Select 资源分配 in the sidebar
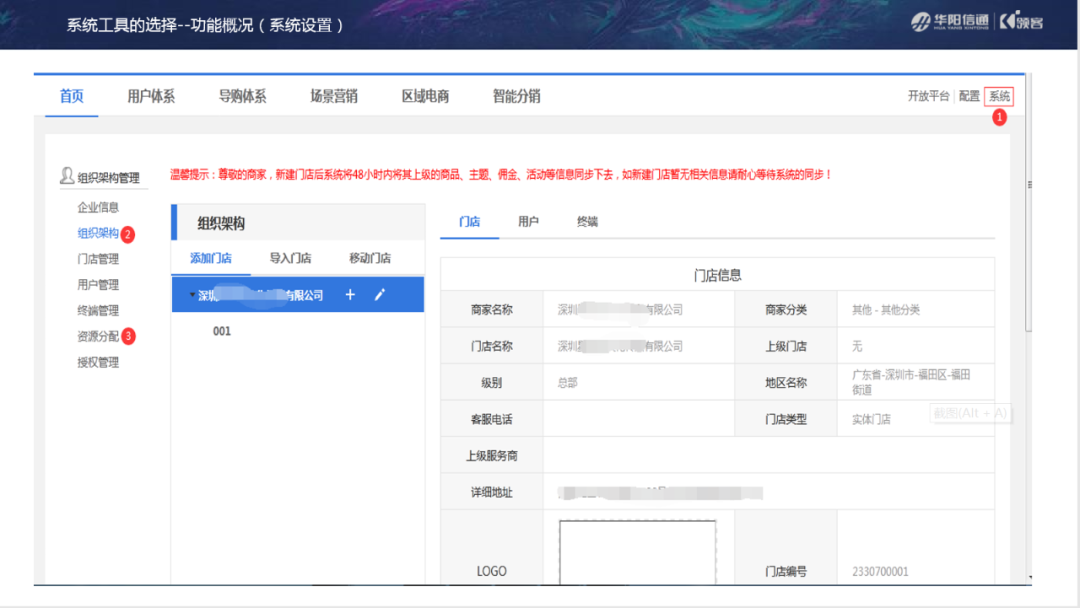The image size is (1080, 608). [x=98, y=336]
